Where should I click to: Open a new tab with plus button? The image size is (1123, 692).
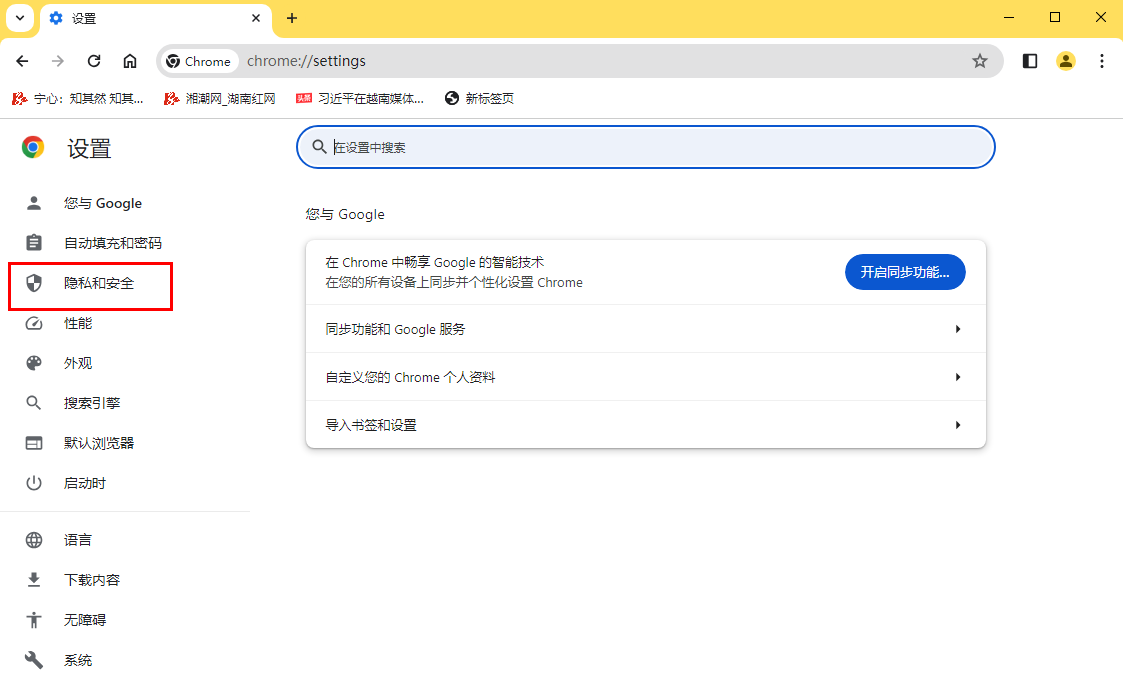point(291,18)
